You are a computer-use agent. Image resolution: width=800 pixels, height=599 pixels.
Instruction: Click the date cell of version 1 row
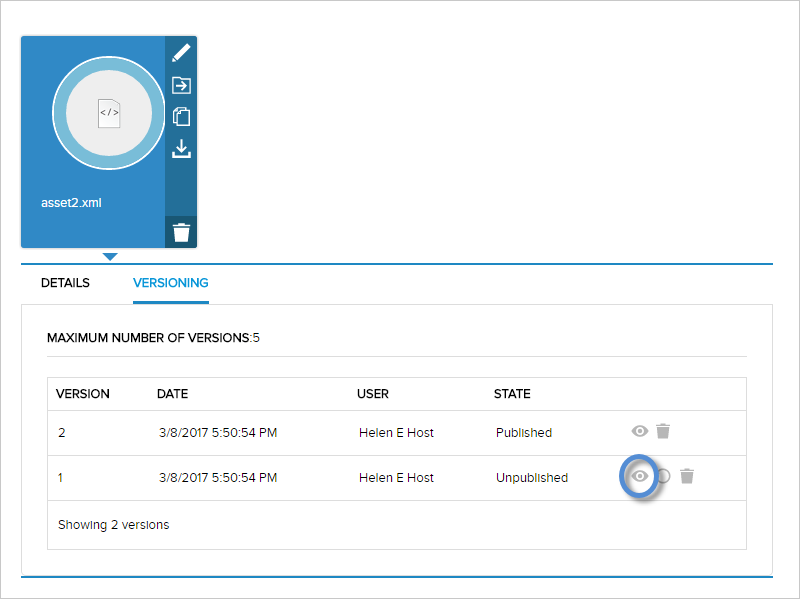coord(218,478)
